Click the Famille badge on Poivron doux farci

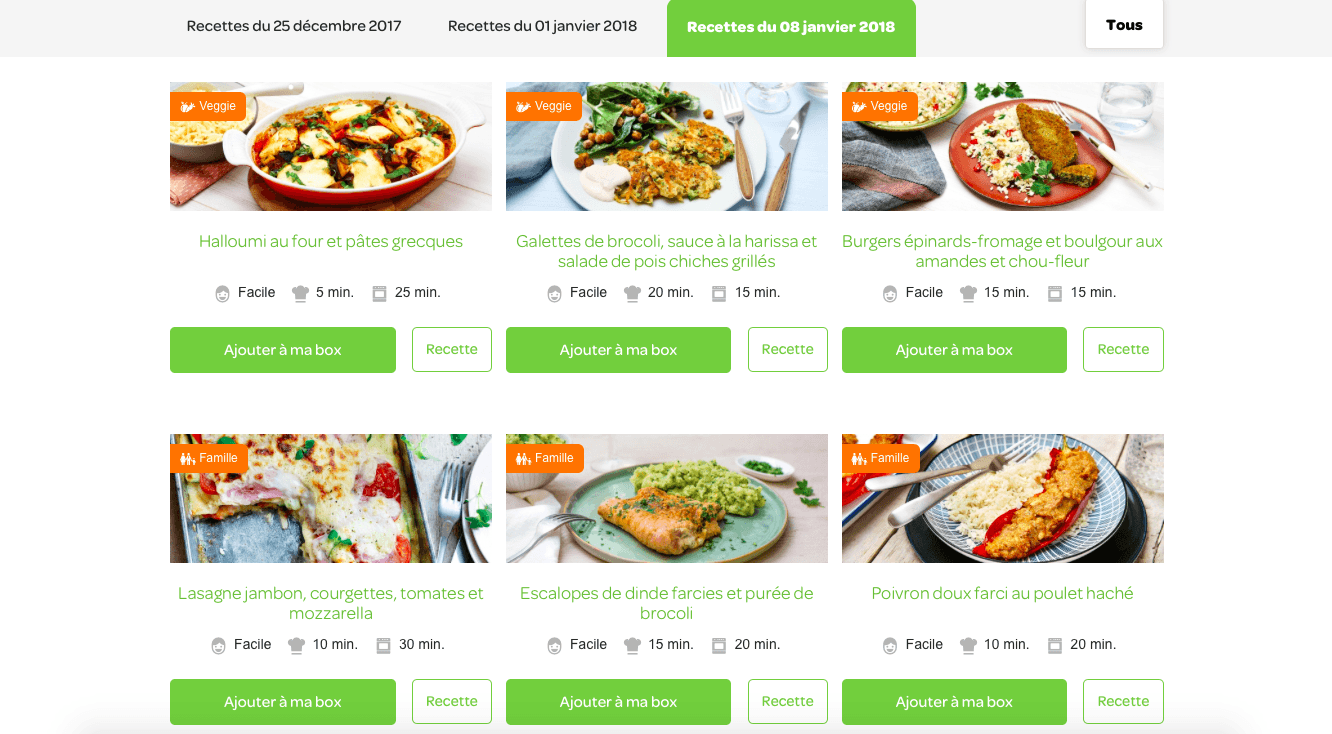pos(881,458)
